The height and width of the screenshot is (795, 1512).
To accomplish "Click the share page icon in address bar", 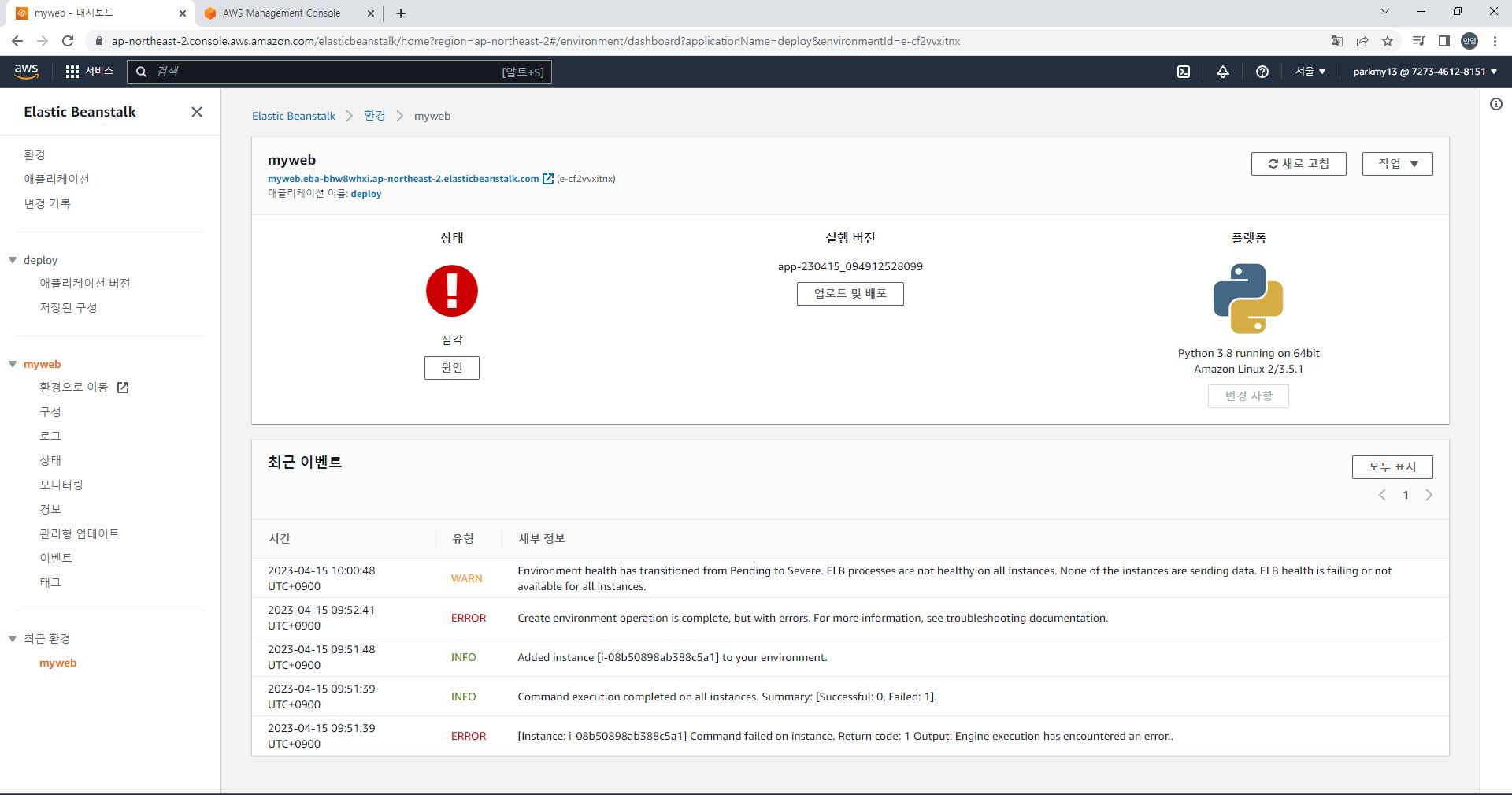I will (x=1362, y=41).
